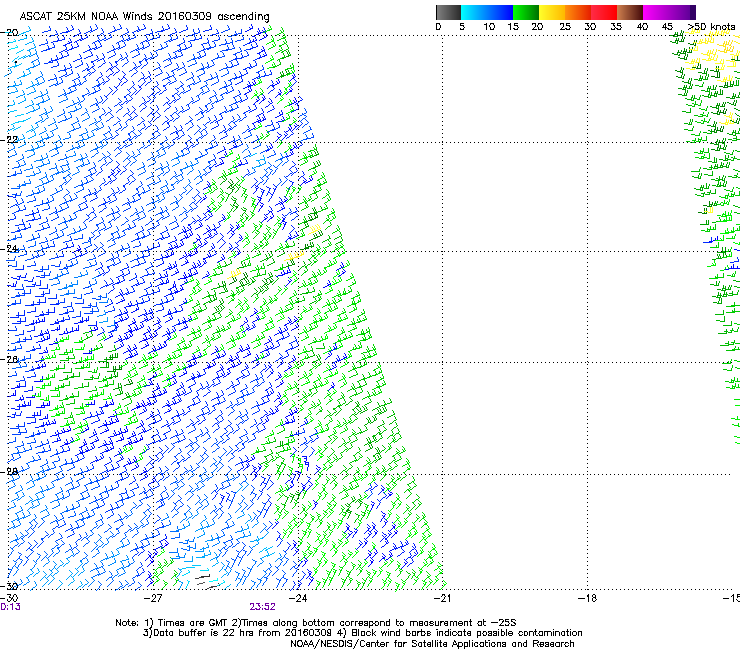The width and height of the screenshot is (740, 650).
Task: Click the '-24' longitude axis label at bottom
Action: tap(298, 599)
